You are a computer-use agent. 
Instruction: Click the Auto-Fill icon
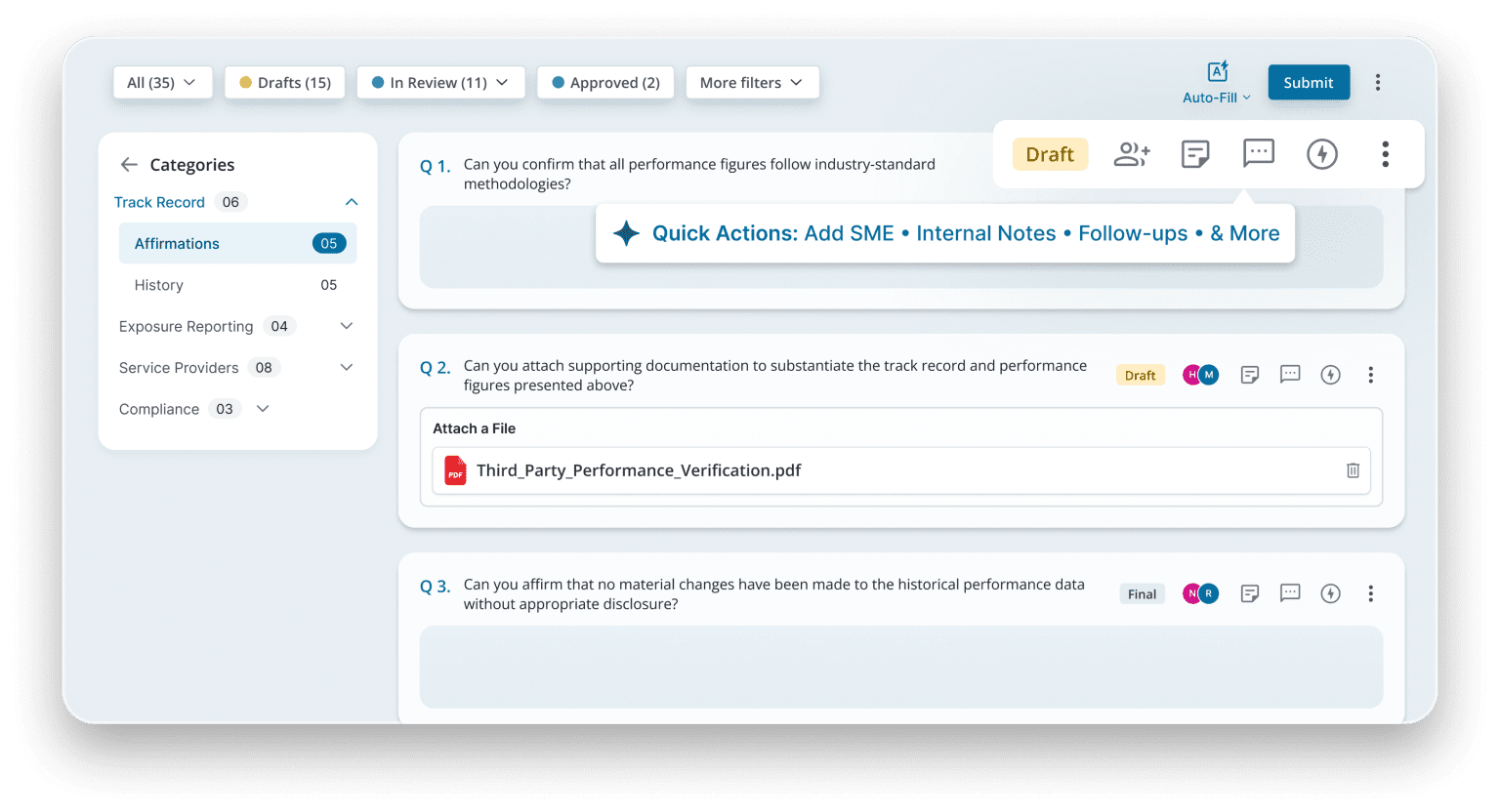tap(1217, 72)
